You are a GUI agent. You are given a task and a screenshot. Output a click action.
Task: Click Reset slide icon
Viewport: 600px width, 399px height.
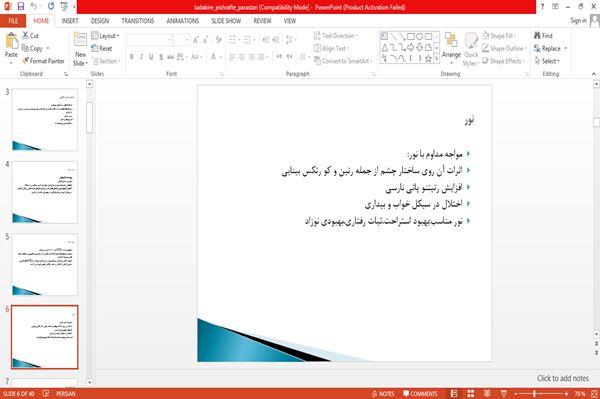(95, 48)
